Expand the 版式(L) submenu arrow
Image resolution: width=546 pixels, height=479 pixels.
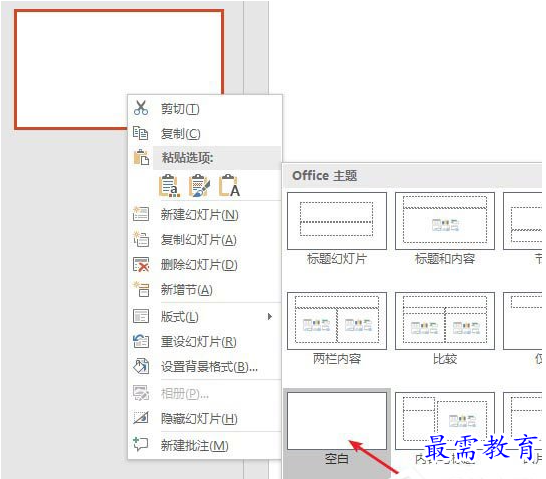(270, 316)
